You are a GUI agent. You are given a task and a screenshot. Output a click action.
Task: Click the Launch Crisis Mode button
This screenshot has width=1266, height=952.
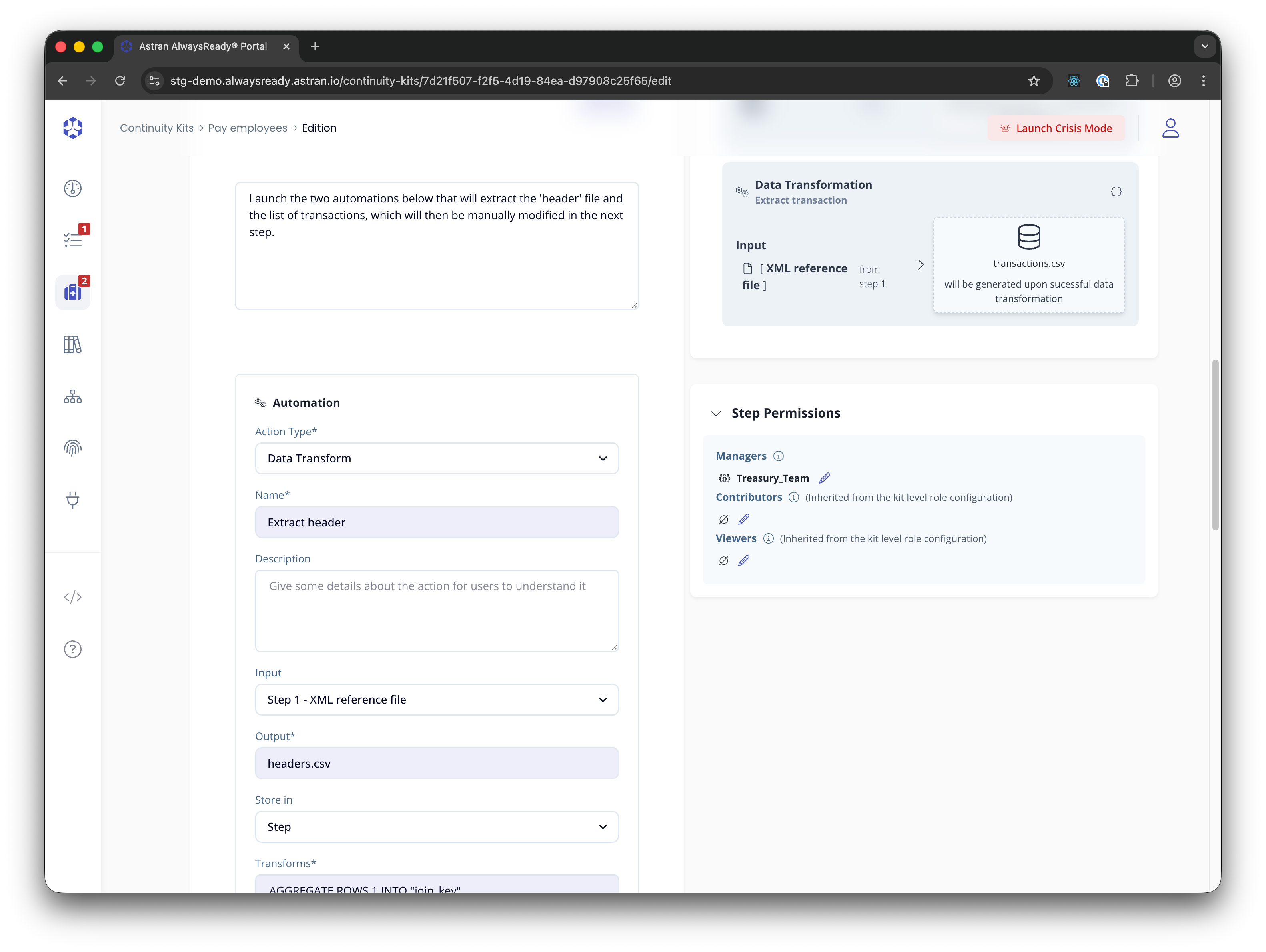(x=1056, y=128)
